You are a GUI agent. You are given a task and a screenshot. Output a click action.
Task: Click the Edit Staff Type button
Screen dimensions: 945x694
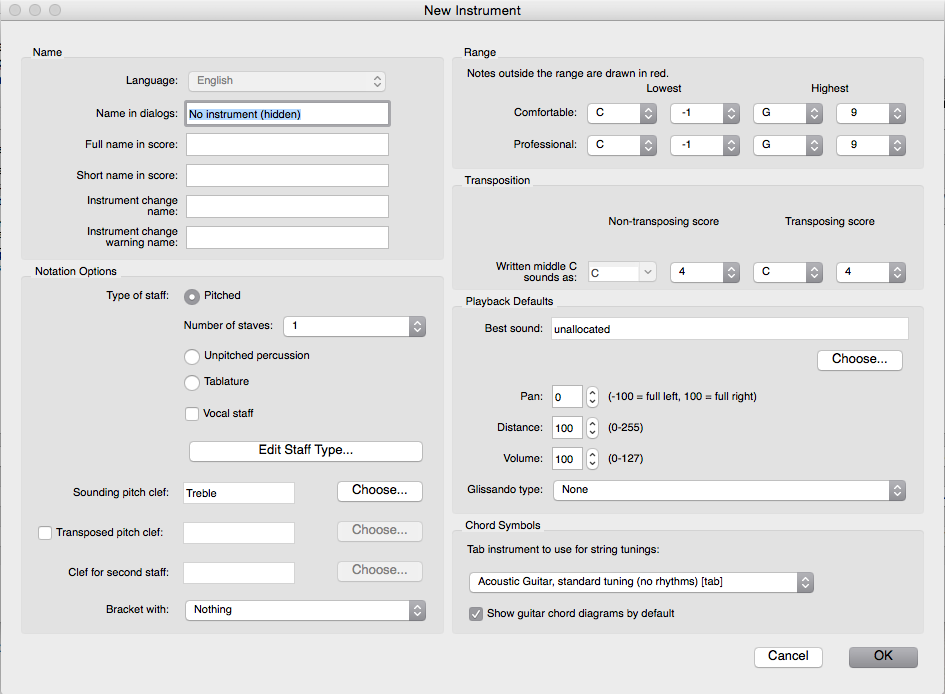[x=305, y=451]
